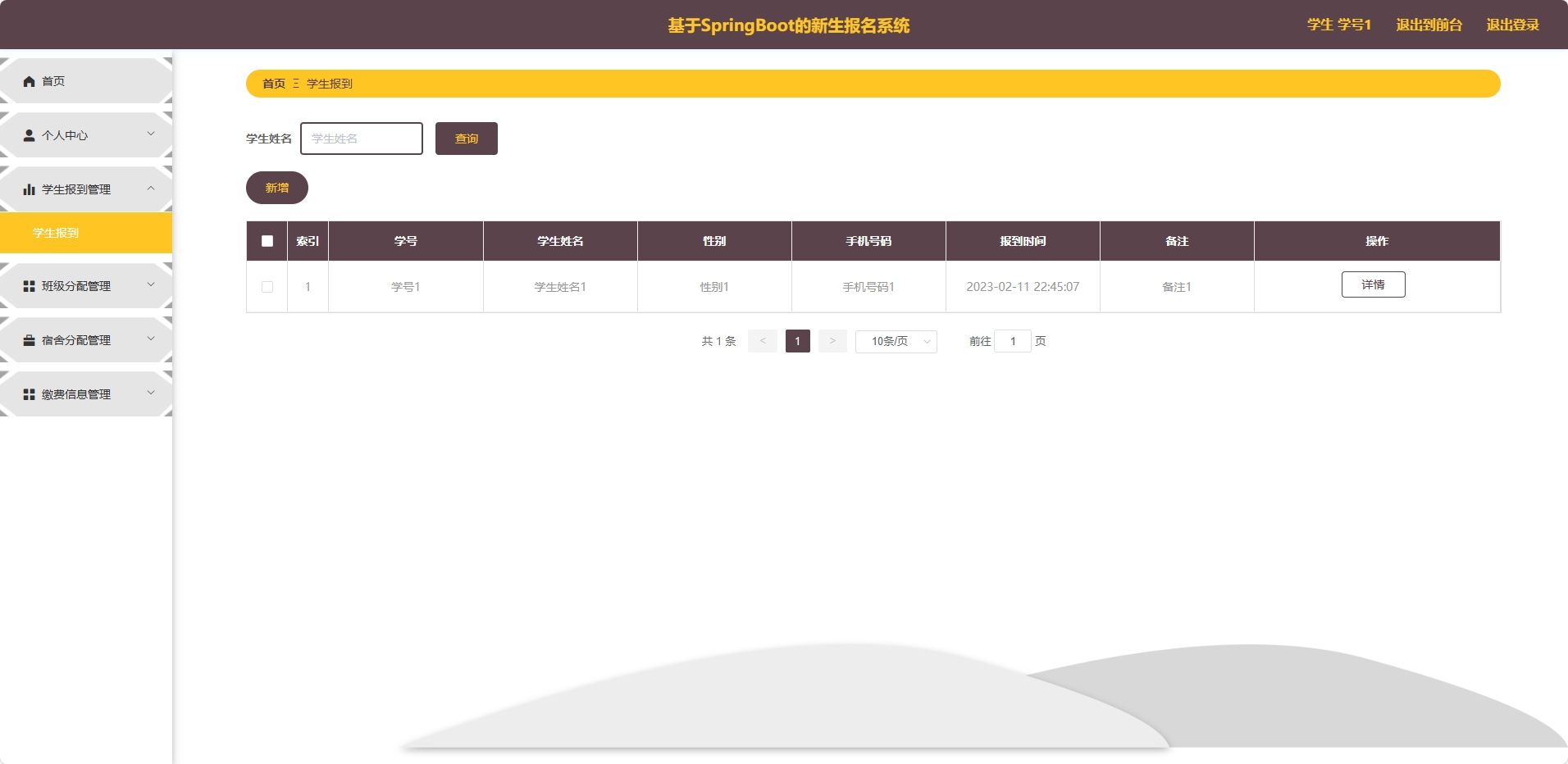This screenshot has height=764, width=1568.
Task: Click the 性别 column header
Action: pos(714,241)
